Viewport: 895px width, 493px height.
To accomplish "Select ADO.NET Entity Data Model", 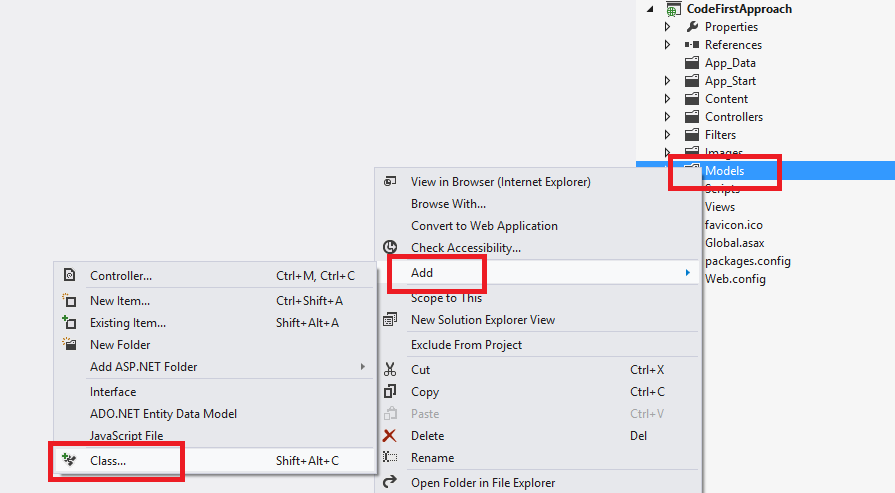I will coord(163,414).
